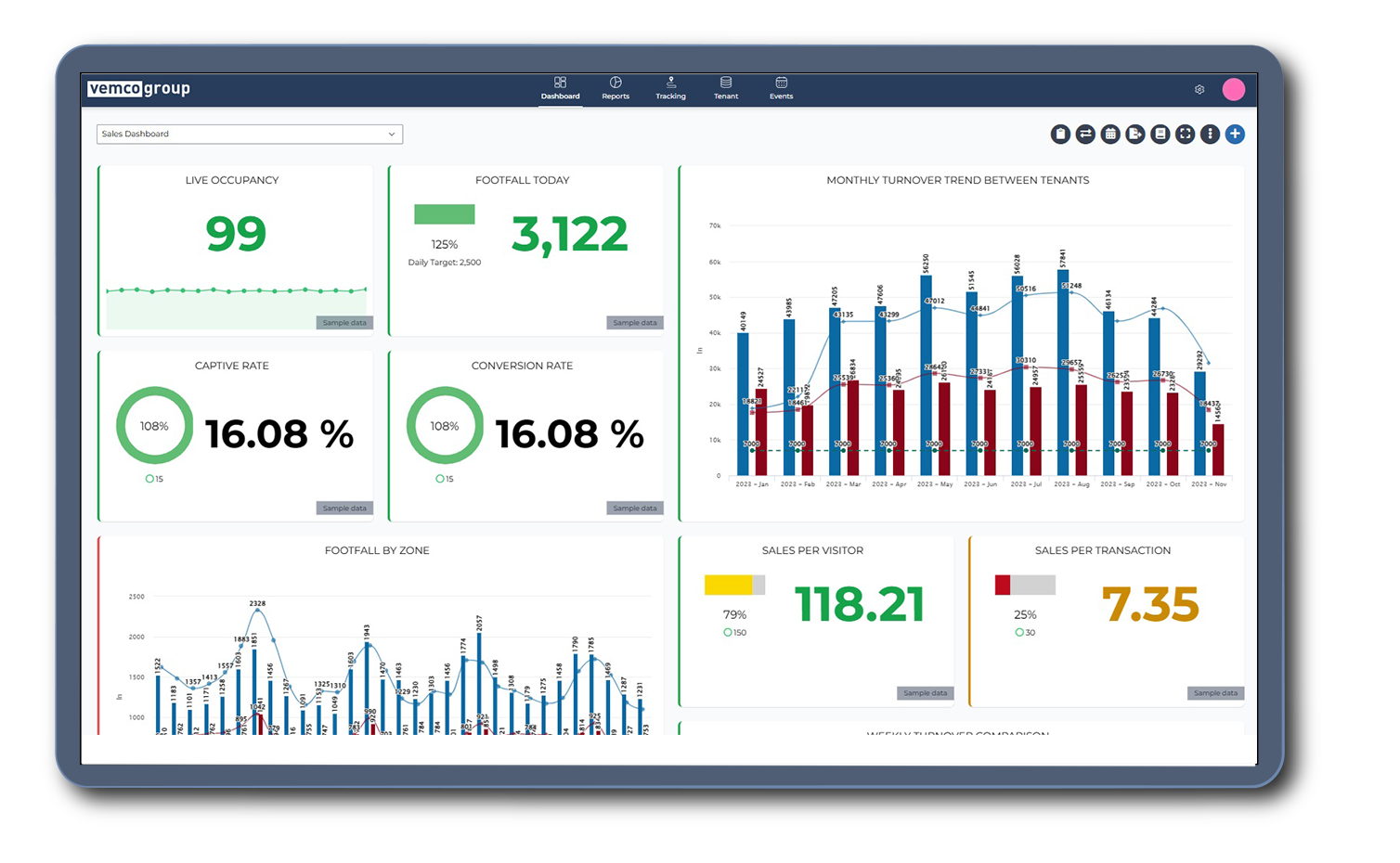Click the blue plus icon to add

coord(1235,134)
